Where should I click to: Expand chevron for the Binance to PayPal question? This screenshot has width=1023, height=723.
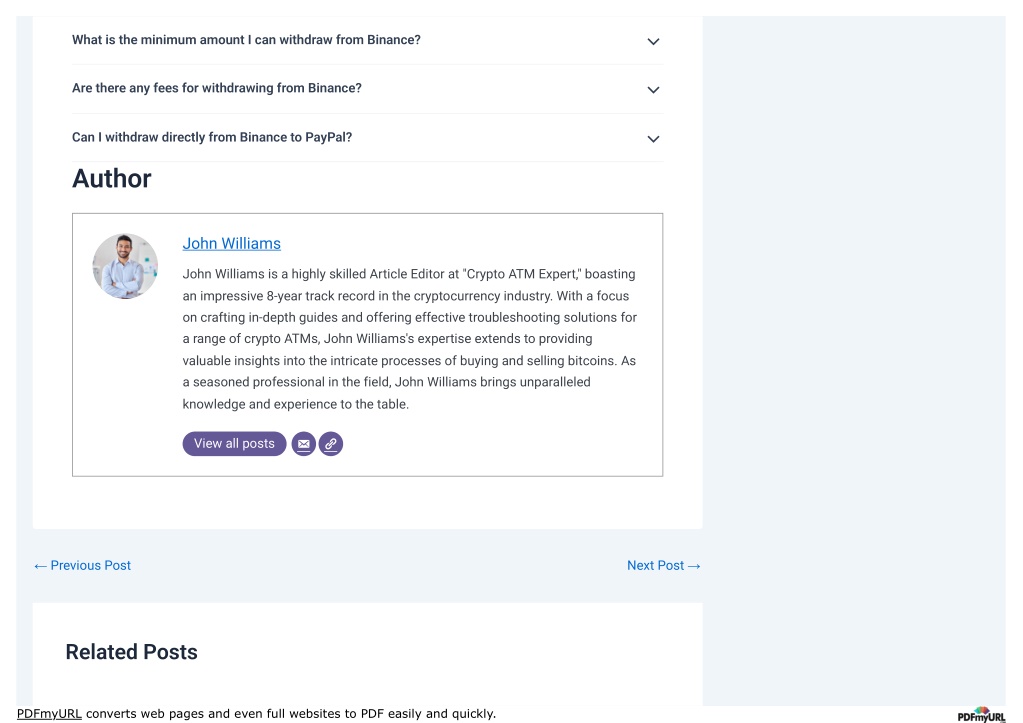[653, 138]
